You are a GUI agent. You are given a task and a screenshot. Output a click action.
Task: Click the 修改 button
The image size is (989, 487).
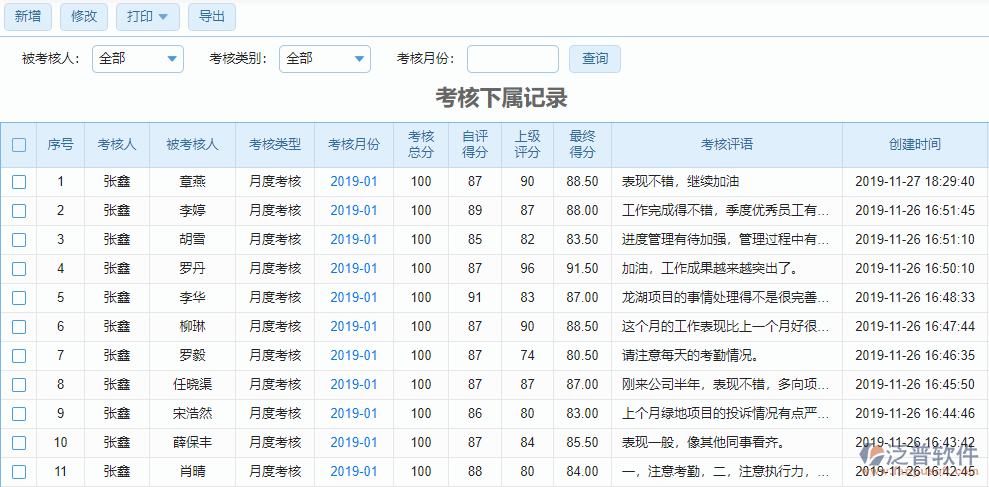click(84, 16)
